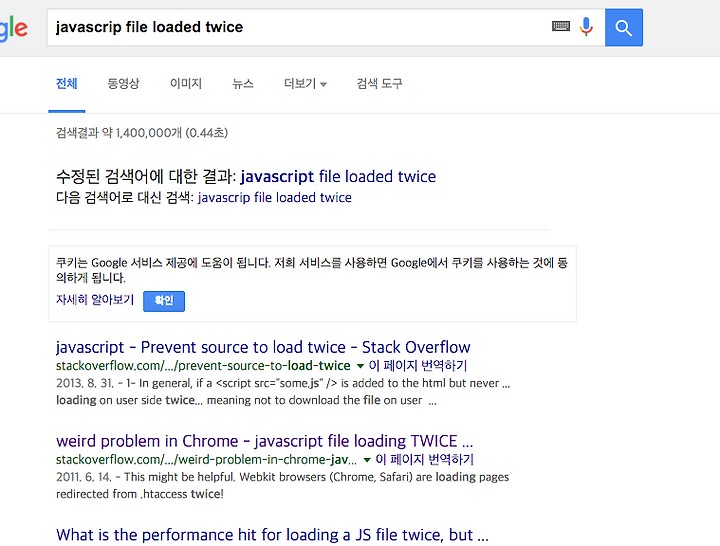Select the 전체 tab

point(67,84)
